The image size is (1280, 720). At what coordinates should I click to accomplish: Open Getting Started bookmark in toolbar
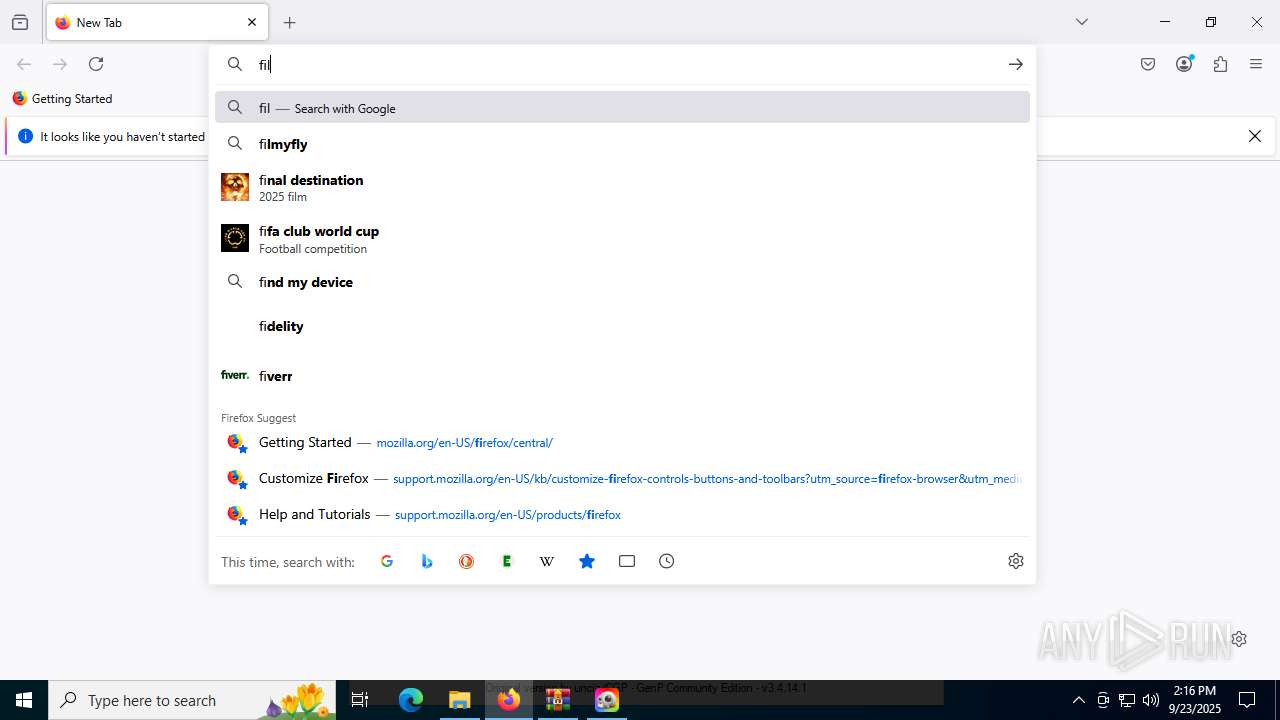coord(62,99)
